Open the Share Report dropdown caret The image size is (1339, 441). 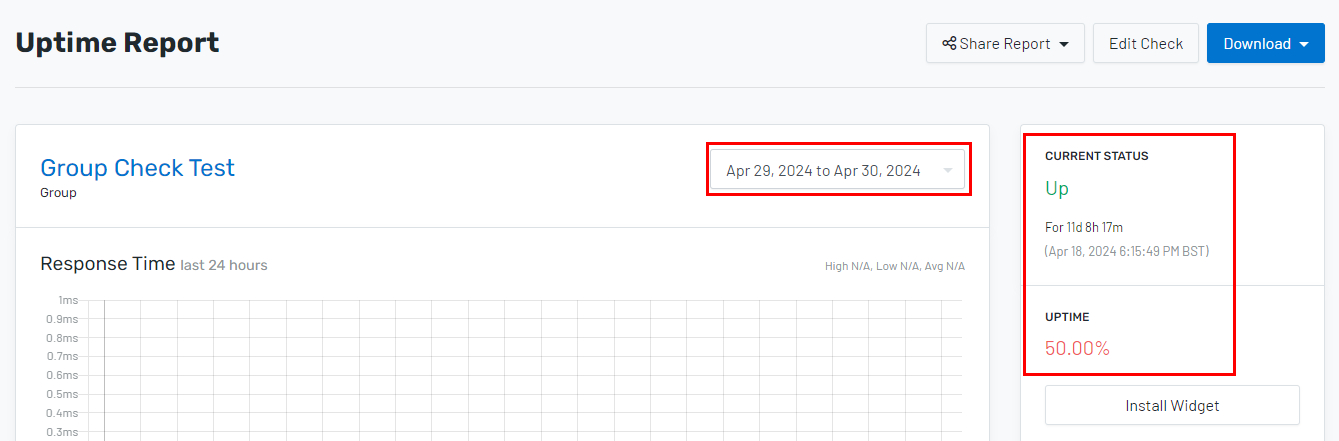pos(1064,45)
